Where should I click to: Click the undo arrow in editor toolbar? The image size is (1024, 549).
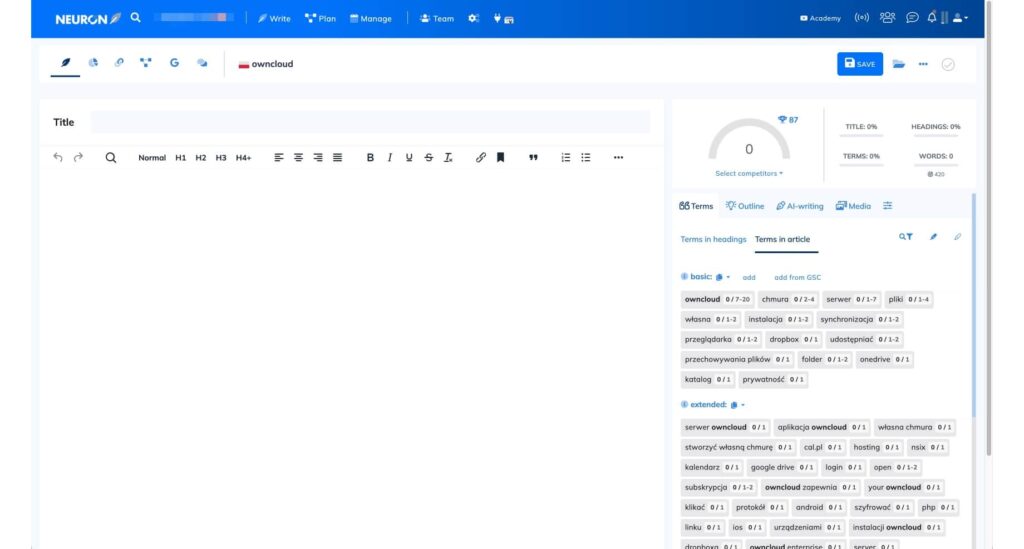pos(58,157)
